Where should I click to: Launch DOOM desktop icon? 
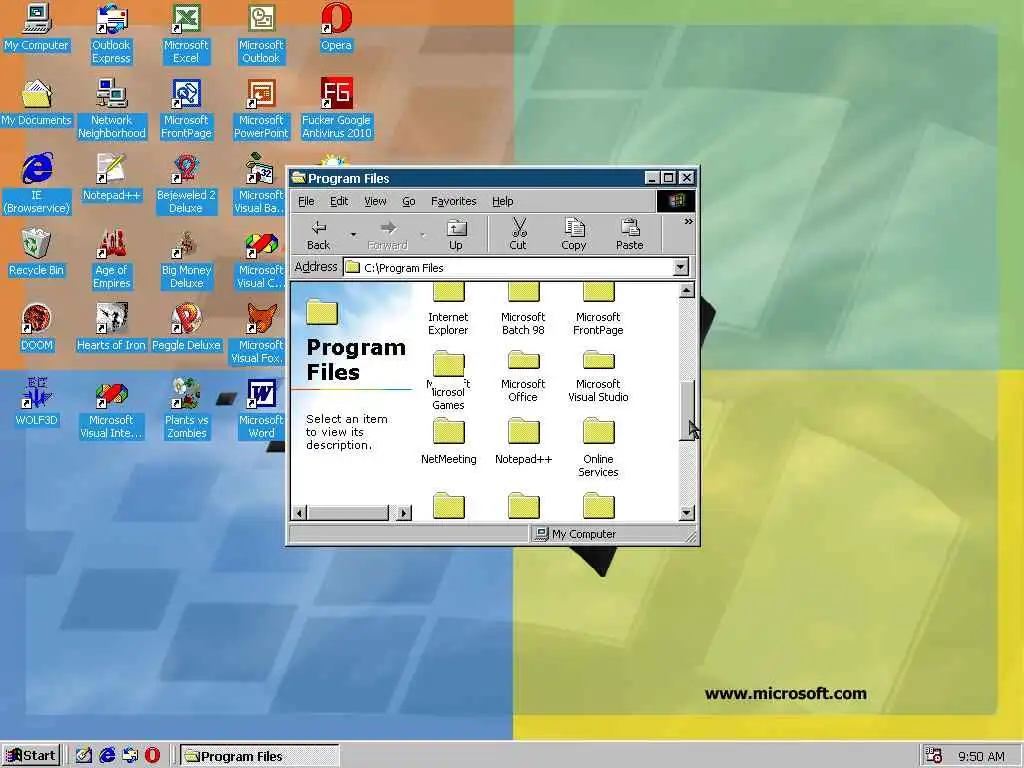point(37,327)
